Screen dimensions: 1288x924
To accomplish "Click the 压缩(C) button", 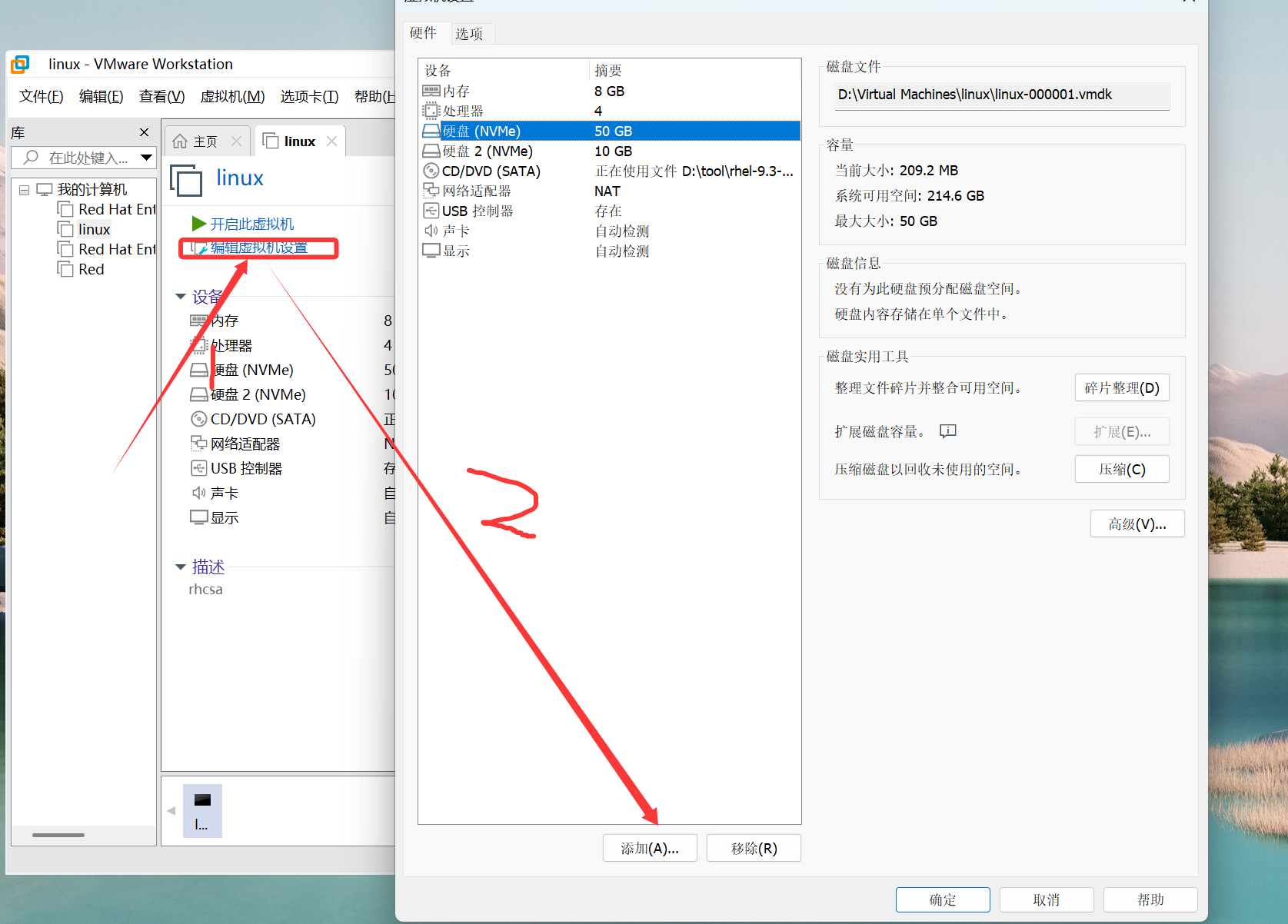I will click(1122, 470).
